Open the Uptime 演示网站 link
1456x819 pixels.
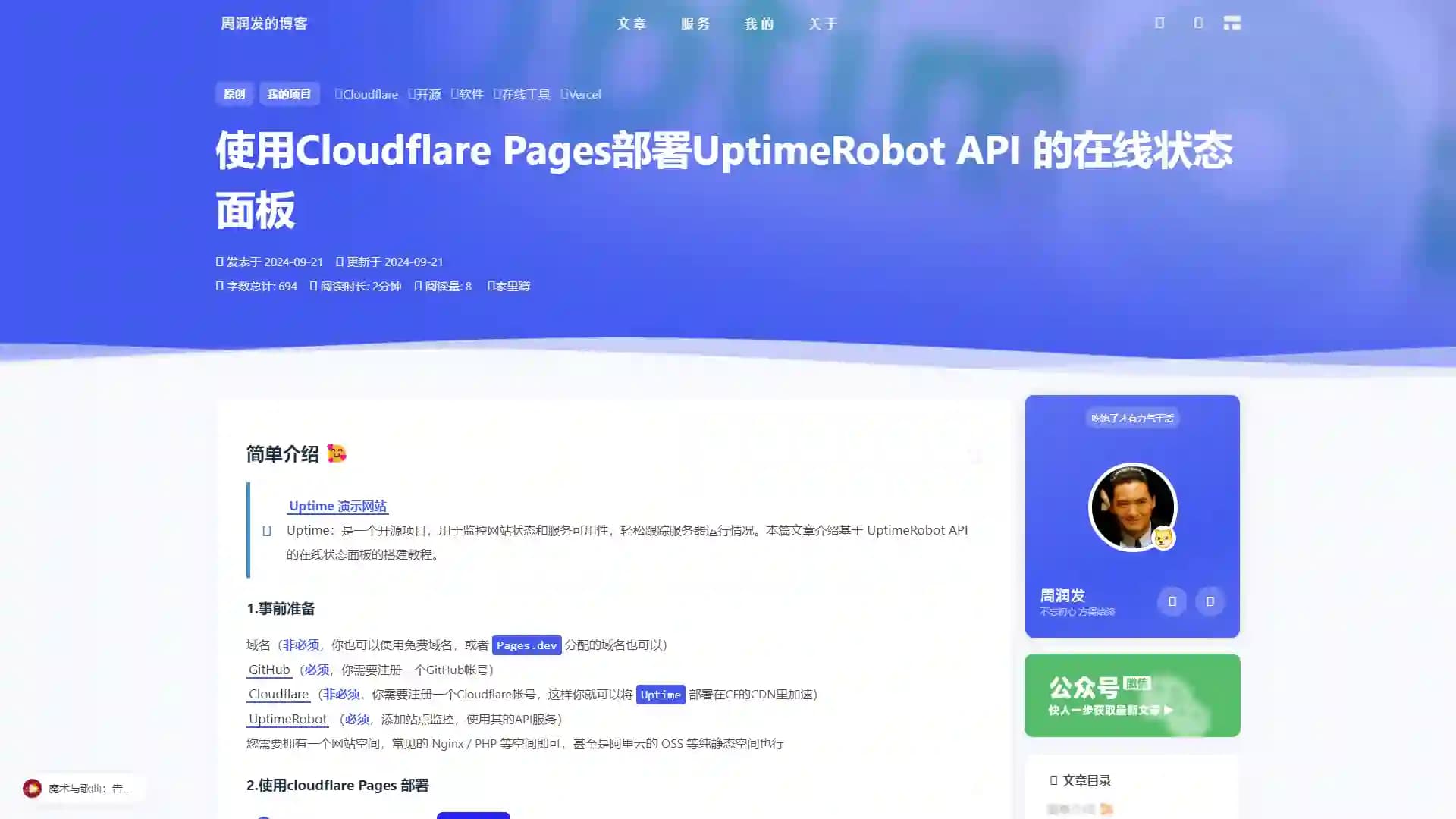point(337,506)
